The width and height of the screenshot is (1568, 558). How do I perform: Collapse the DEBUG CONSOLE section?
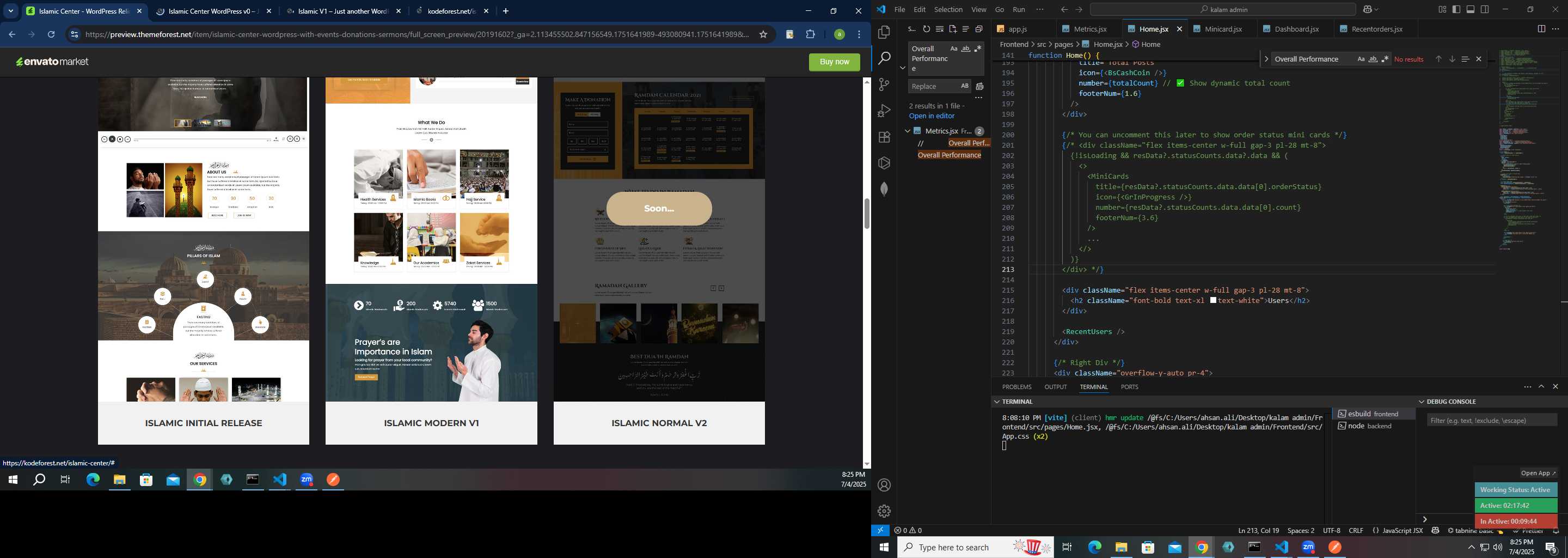click(1422, 402)
